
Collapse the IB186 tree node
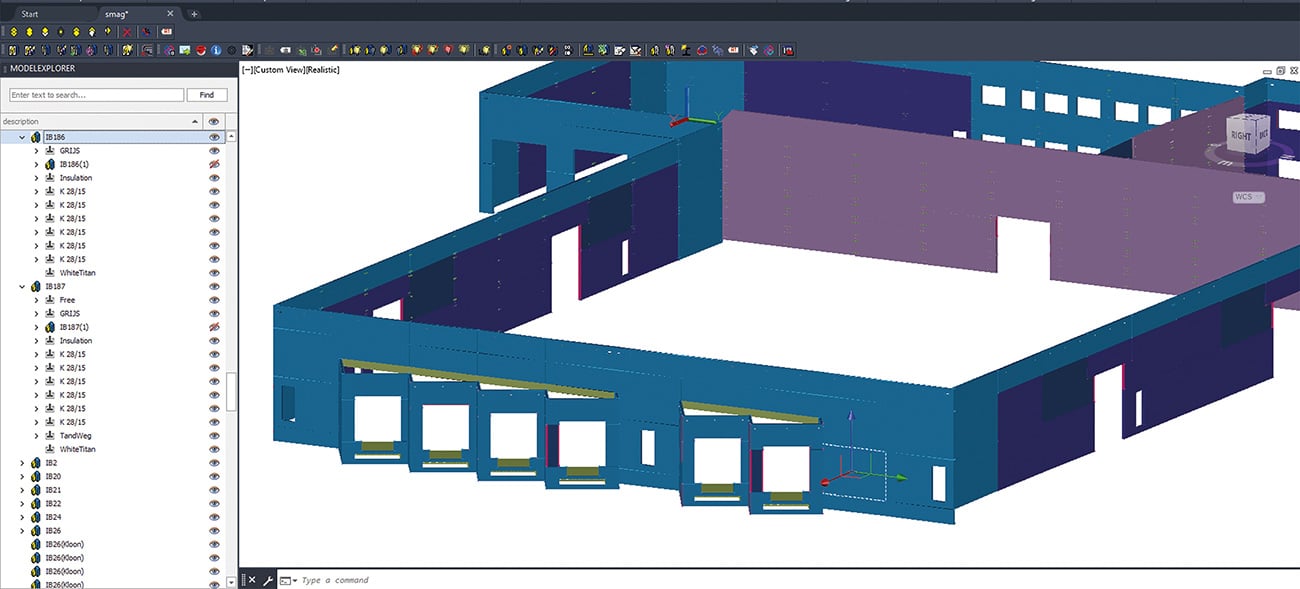[23, 137]
